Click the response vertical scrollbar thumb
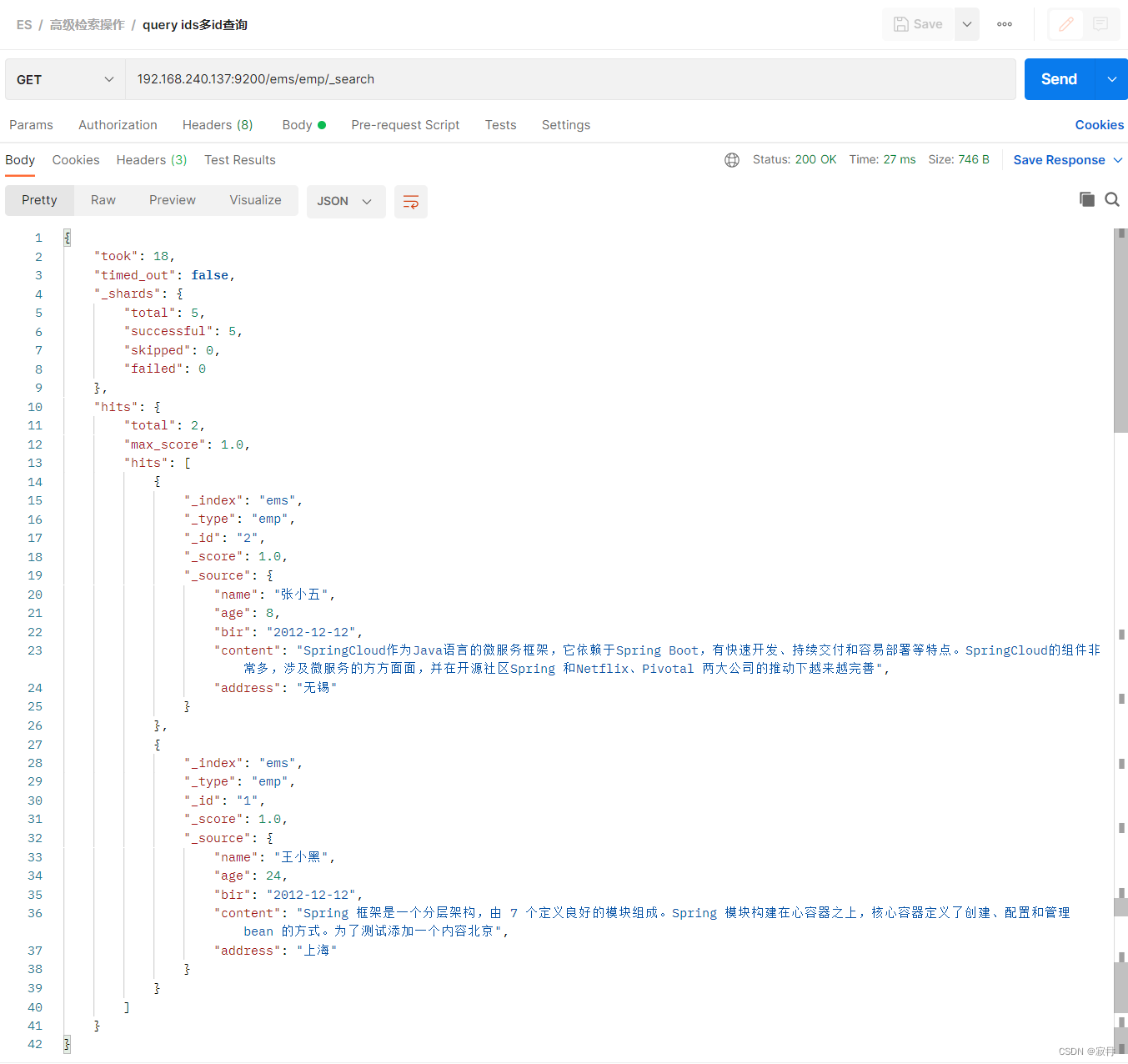The width and height of the screenshot is (1128, 1064). [1120, 330]
